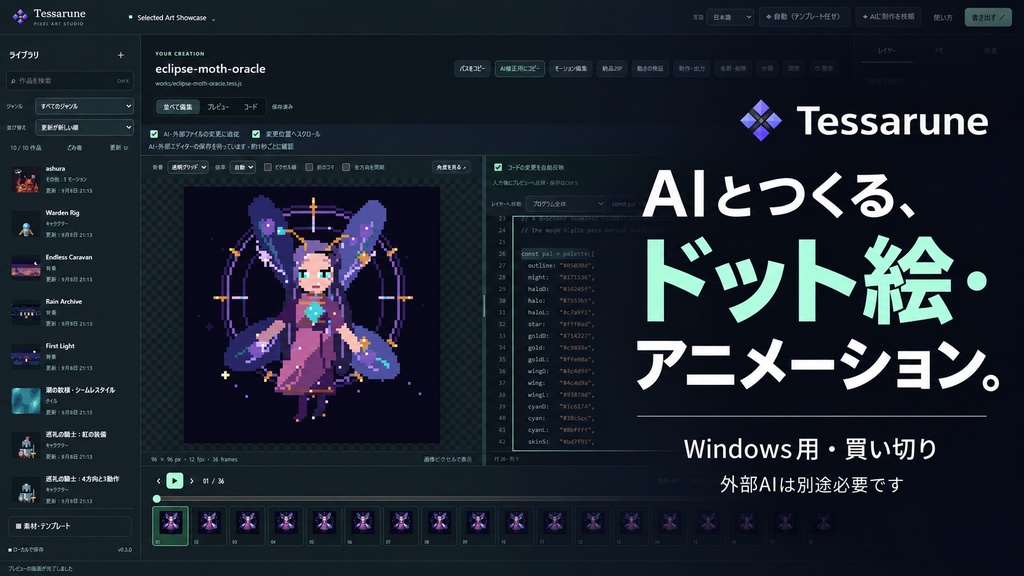The height and width of the screenshot is (576, 1024).
Task: Toggle AI・外部ファイルの変更に追従 checkbox
Action: (x=154, y=134)
